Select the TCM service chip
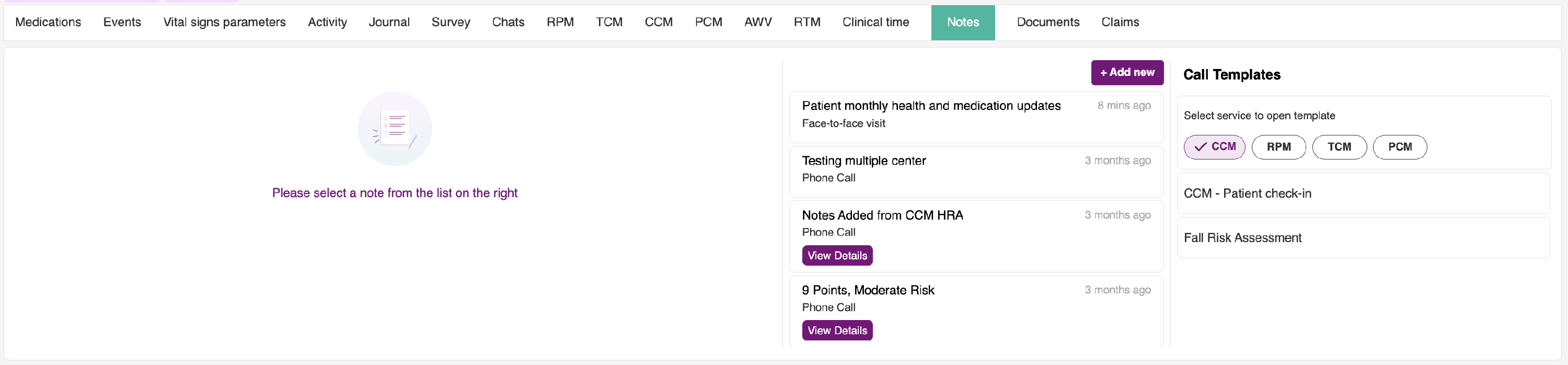 [1339, 147]
